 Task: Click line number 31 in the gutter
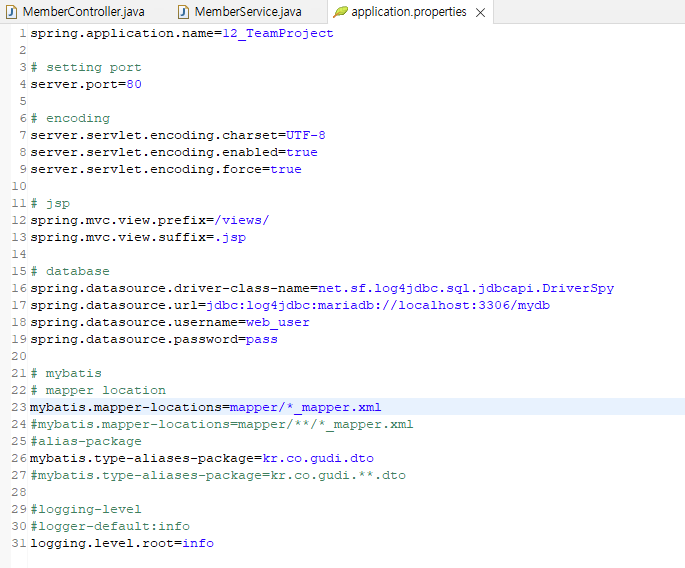click(x=19, y=543)
